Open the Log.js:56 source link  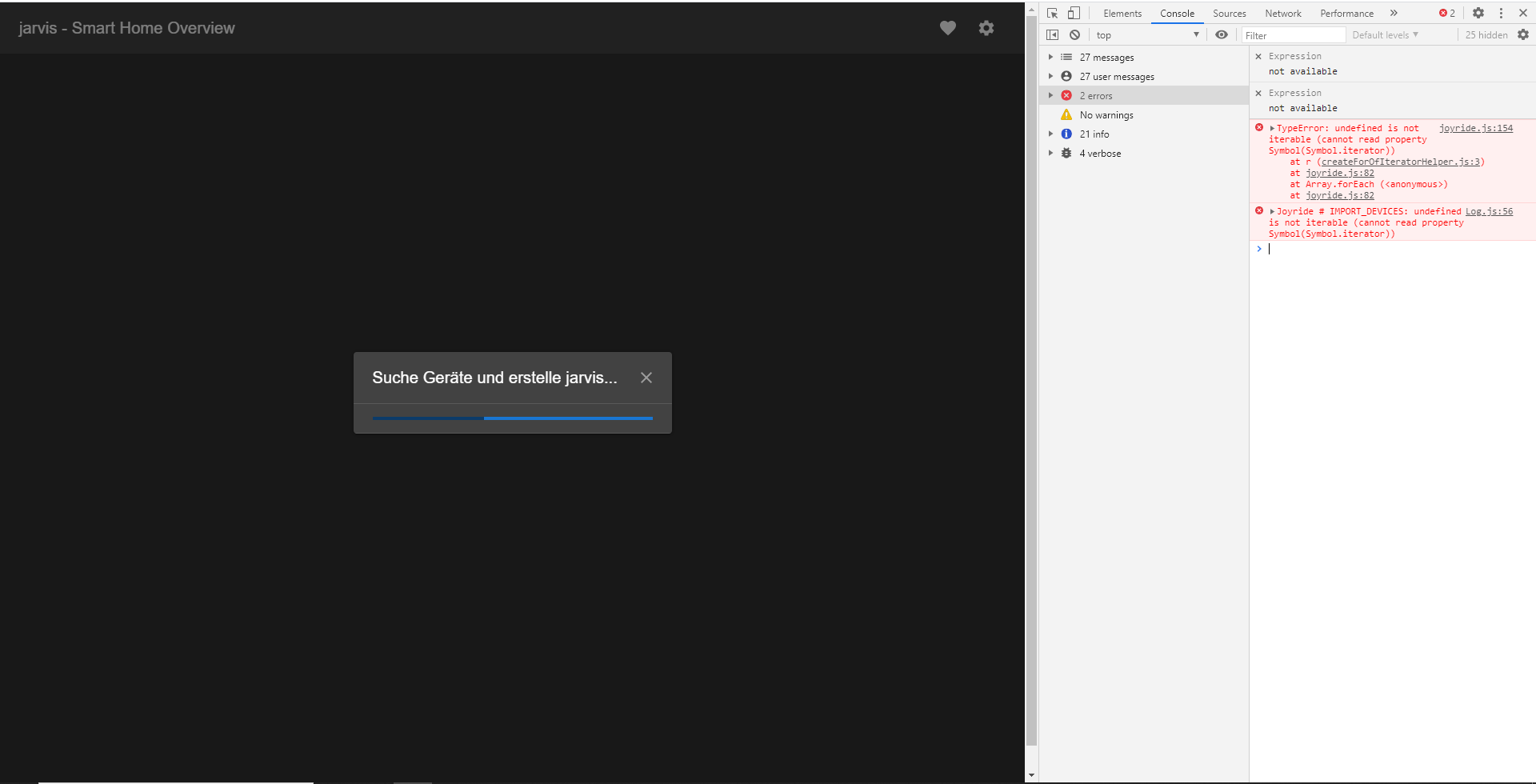coord(1489,212)
